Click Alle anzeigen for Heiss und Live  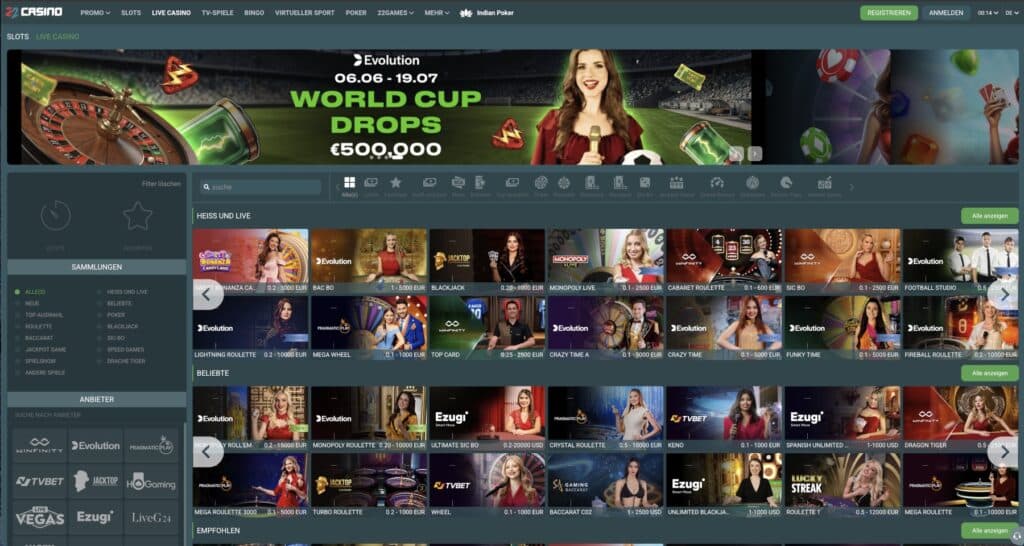[989, 216]
